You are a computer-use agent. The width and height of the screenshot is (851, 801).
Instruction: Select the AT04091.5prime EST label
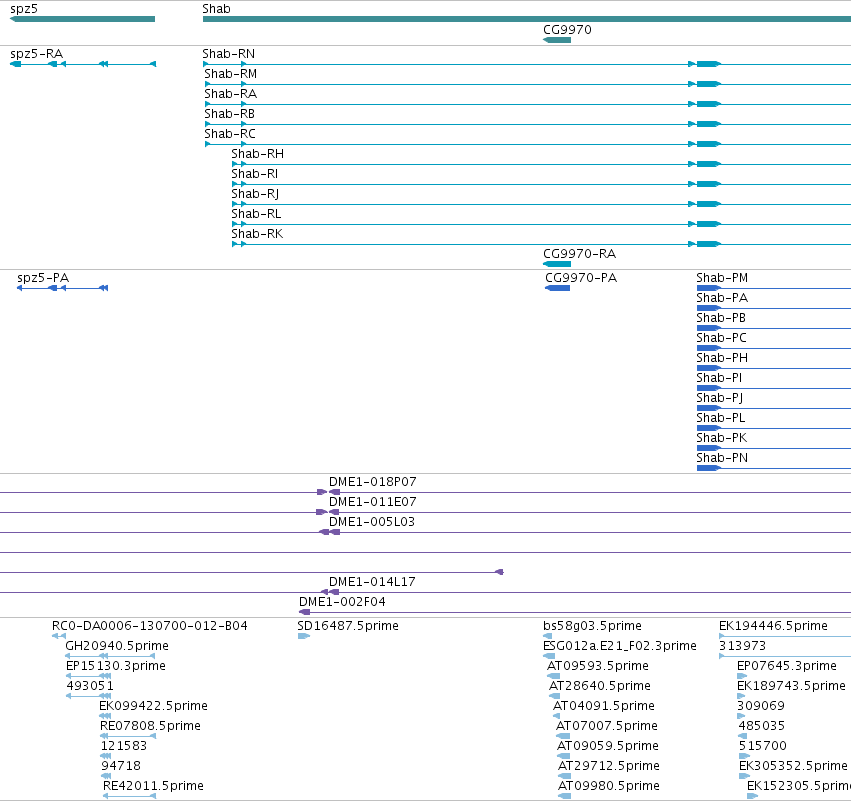604,706
